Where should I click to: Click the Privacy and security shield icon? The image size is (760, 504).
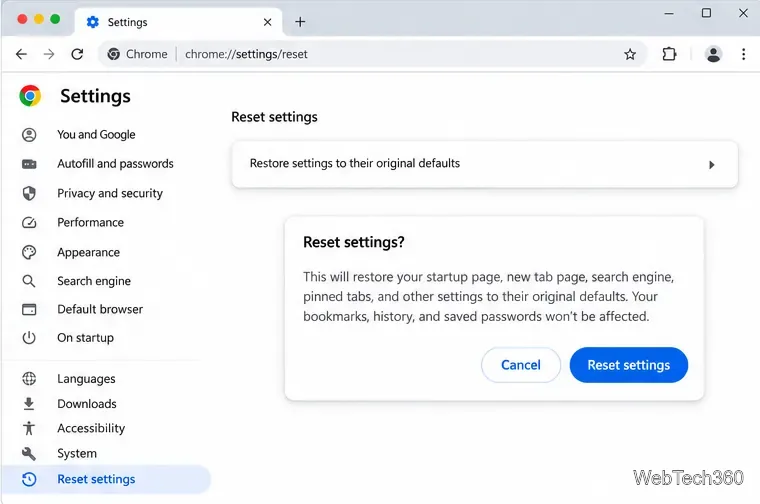tap(29, 193)
